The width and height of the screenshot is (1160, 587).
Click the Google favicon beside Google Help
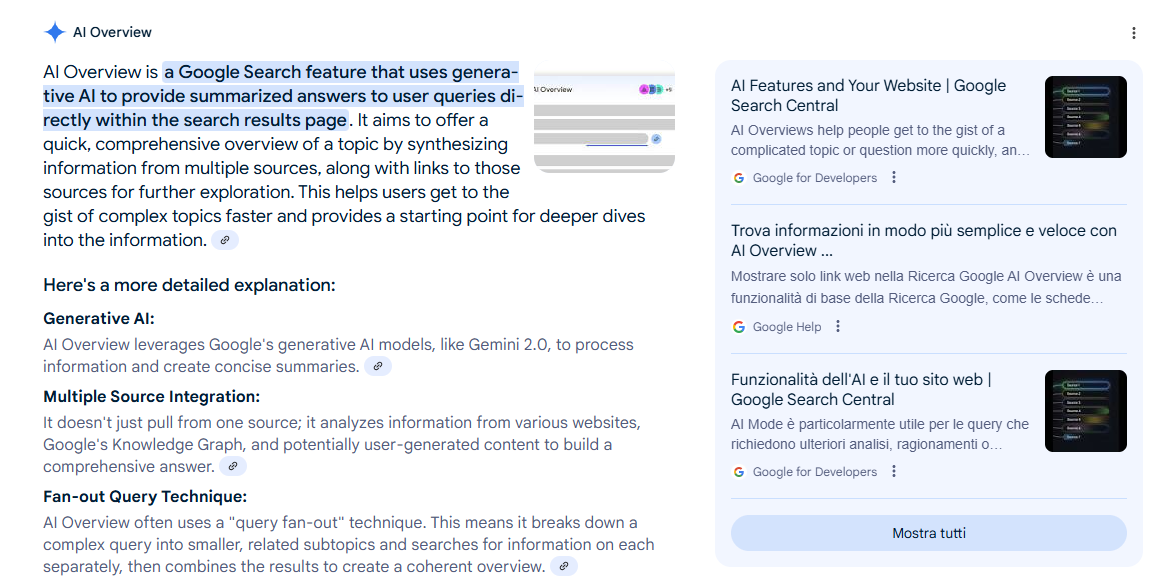[x=738, y=326]
